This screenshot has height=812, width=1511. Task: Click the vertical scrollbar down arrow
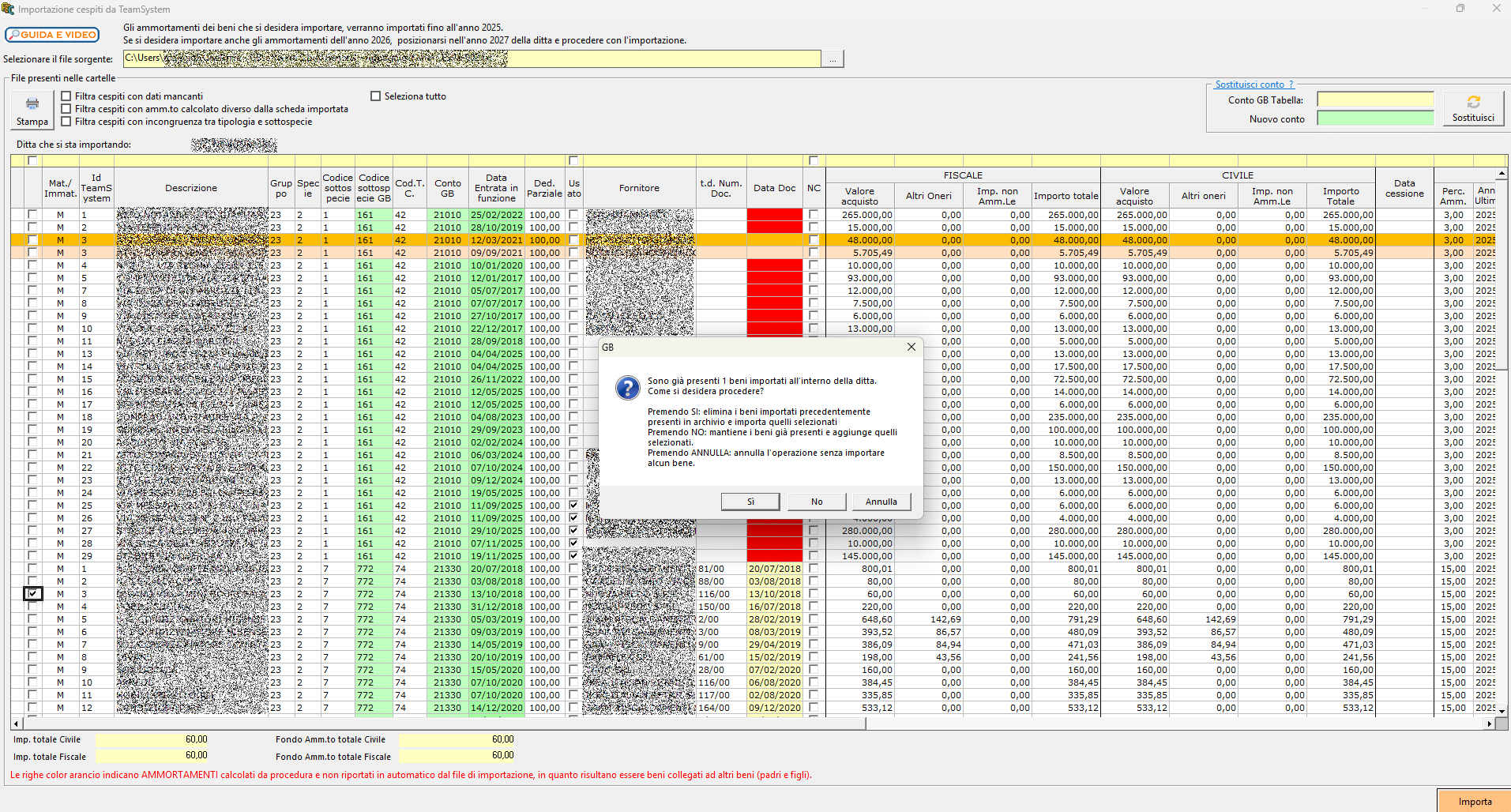(x=1502, y=710)
